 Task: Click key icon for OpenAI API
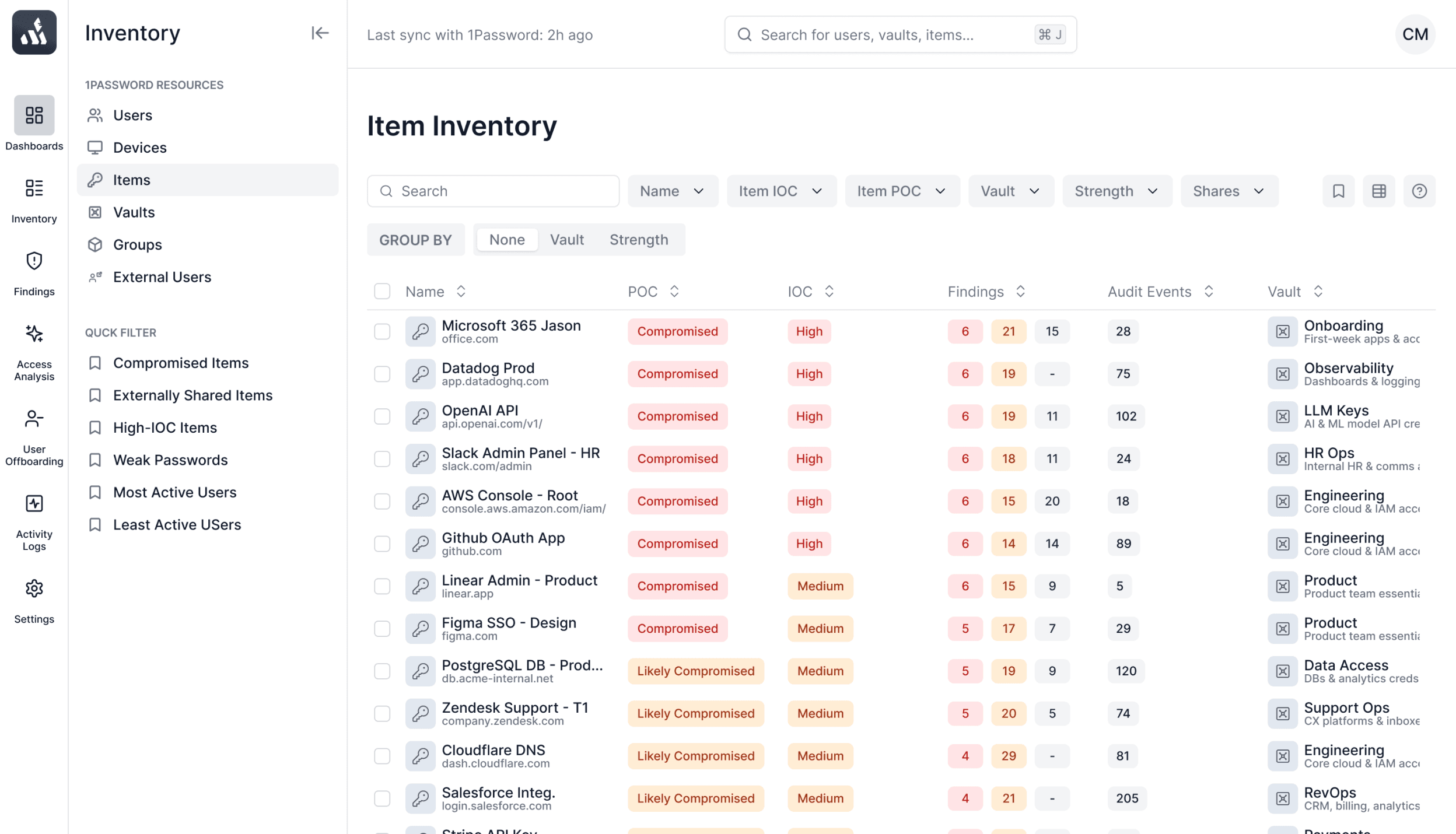coord(420,416)
